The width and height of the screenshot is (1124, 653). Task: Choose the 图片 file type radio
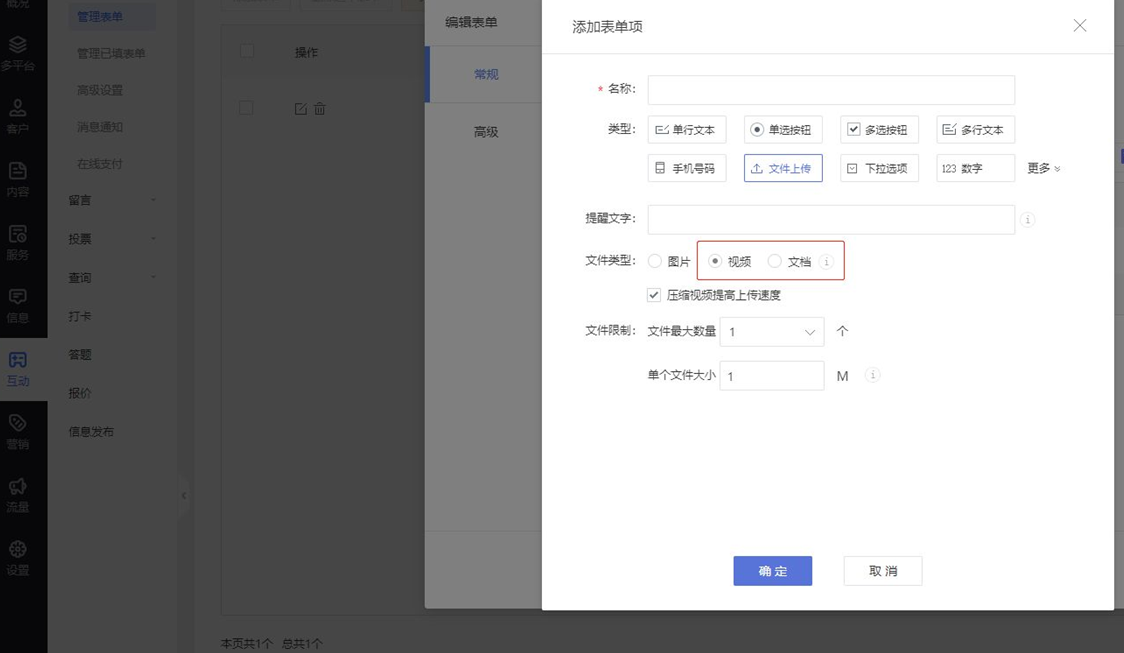point(654,262)
